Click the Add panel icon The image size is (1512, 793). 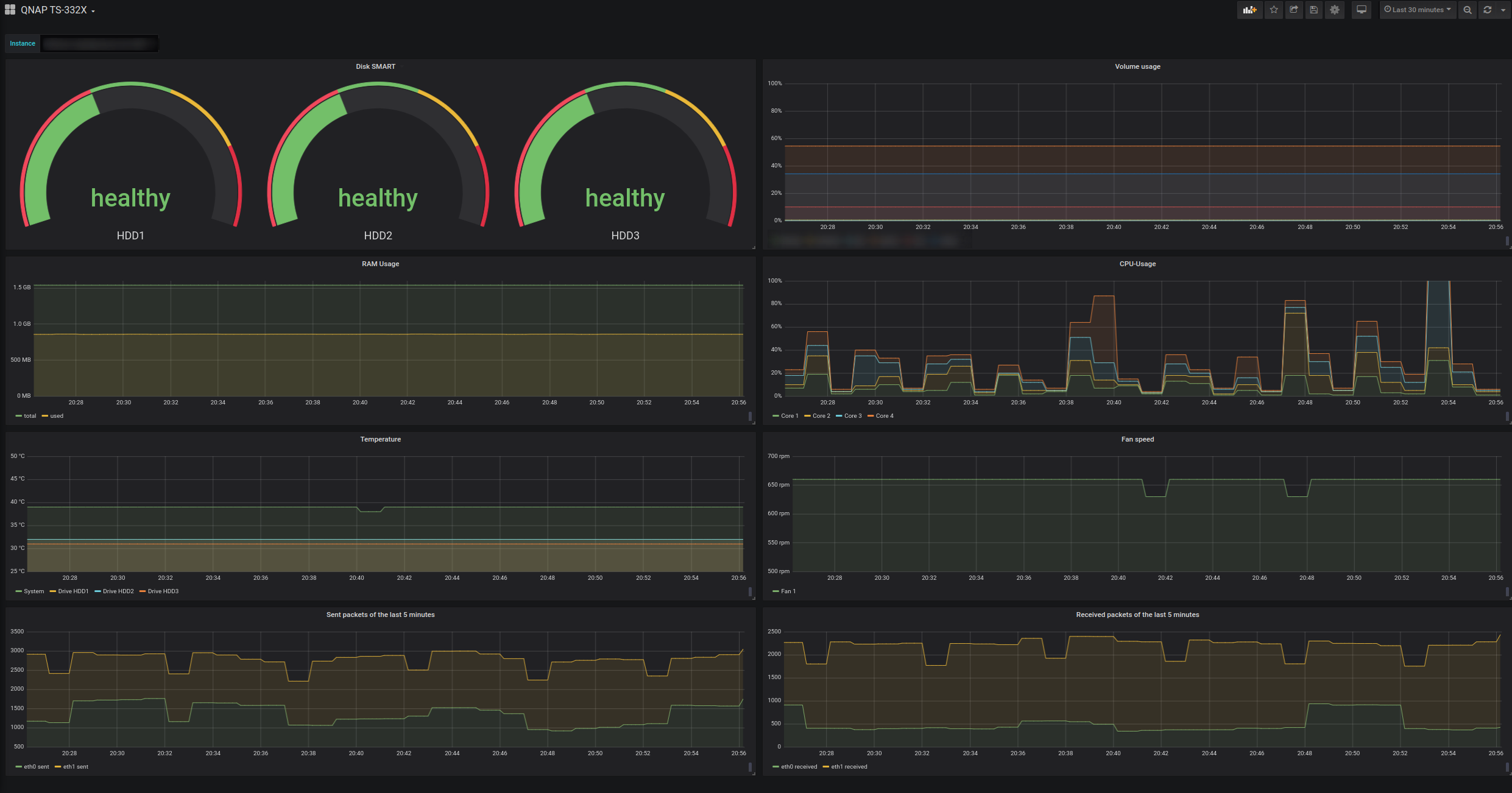click(x=1249, y=10)
